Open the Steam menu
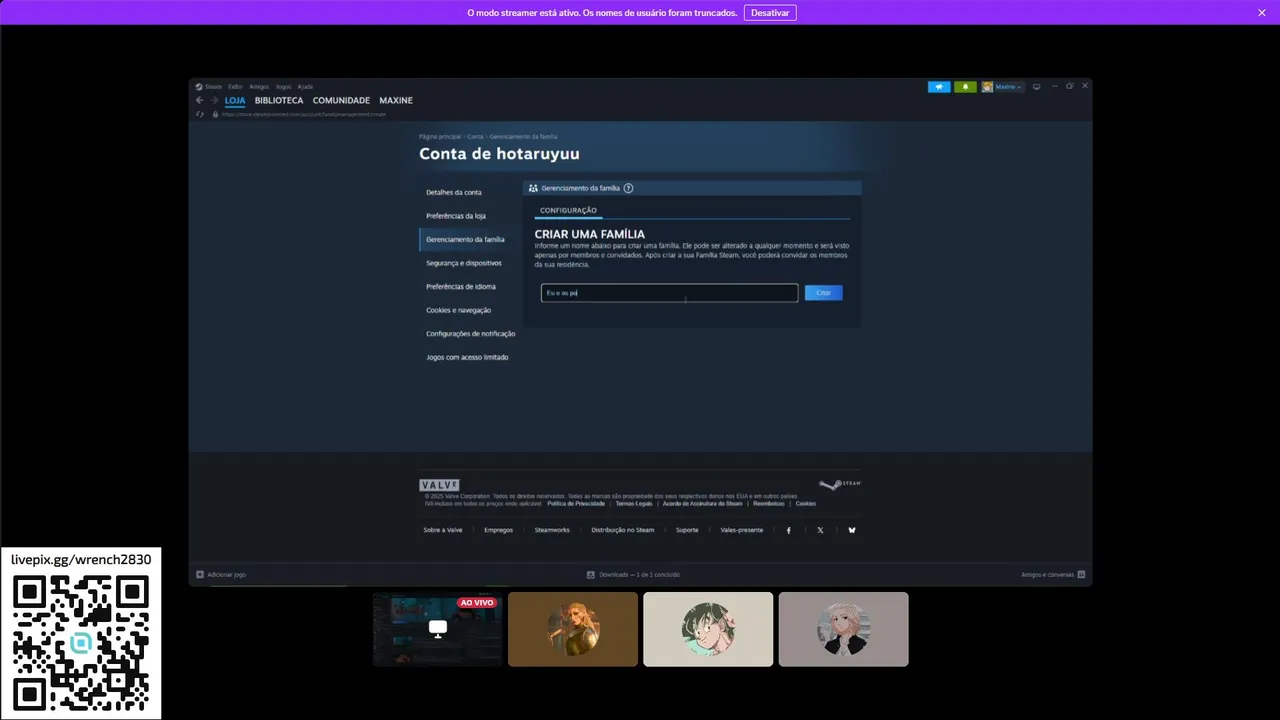Image resolution: width=1280 pixels, height=720 pixels. click(214, 87)
